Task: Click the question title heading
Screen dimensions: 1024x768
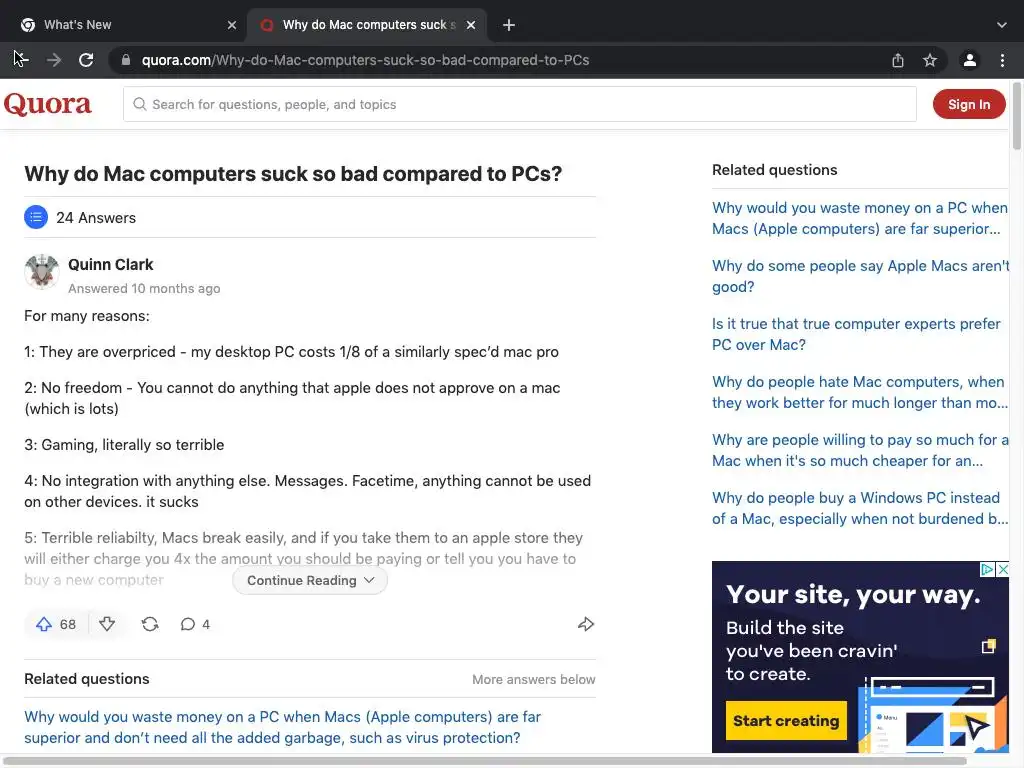Action: click(293, 174)
